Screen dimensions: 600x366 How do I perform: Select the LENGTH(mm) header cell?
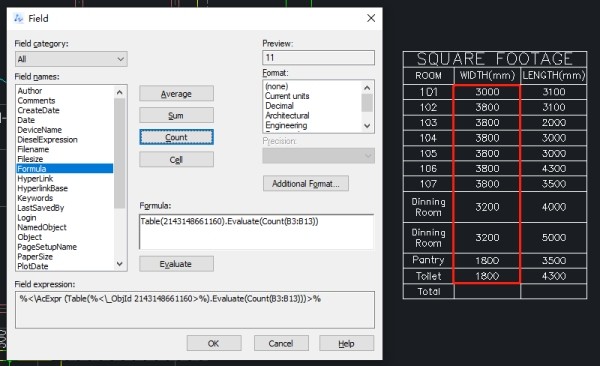coord(554,75)
